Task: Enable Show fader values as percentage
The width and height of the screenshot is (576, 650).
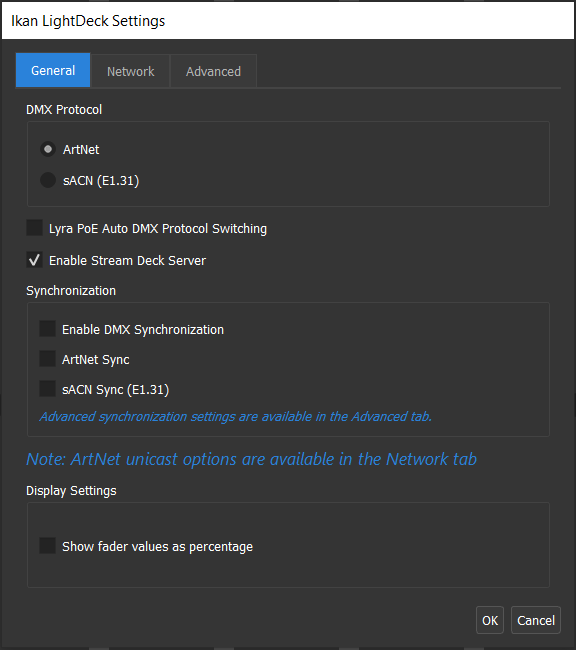Action: tap(47, 546)
